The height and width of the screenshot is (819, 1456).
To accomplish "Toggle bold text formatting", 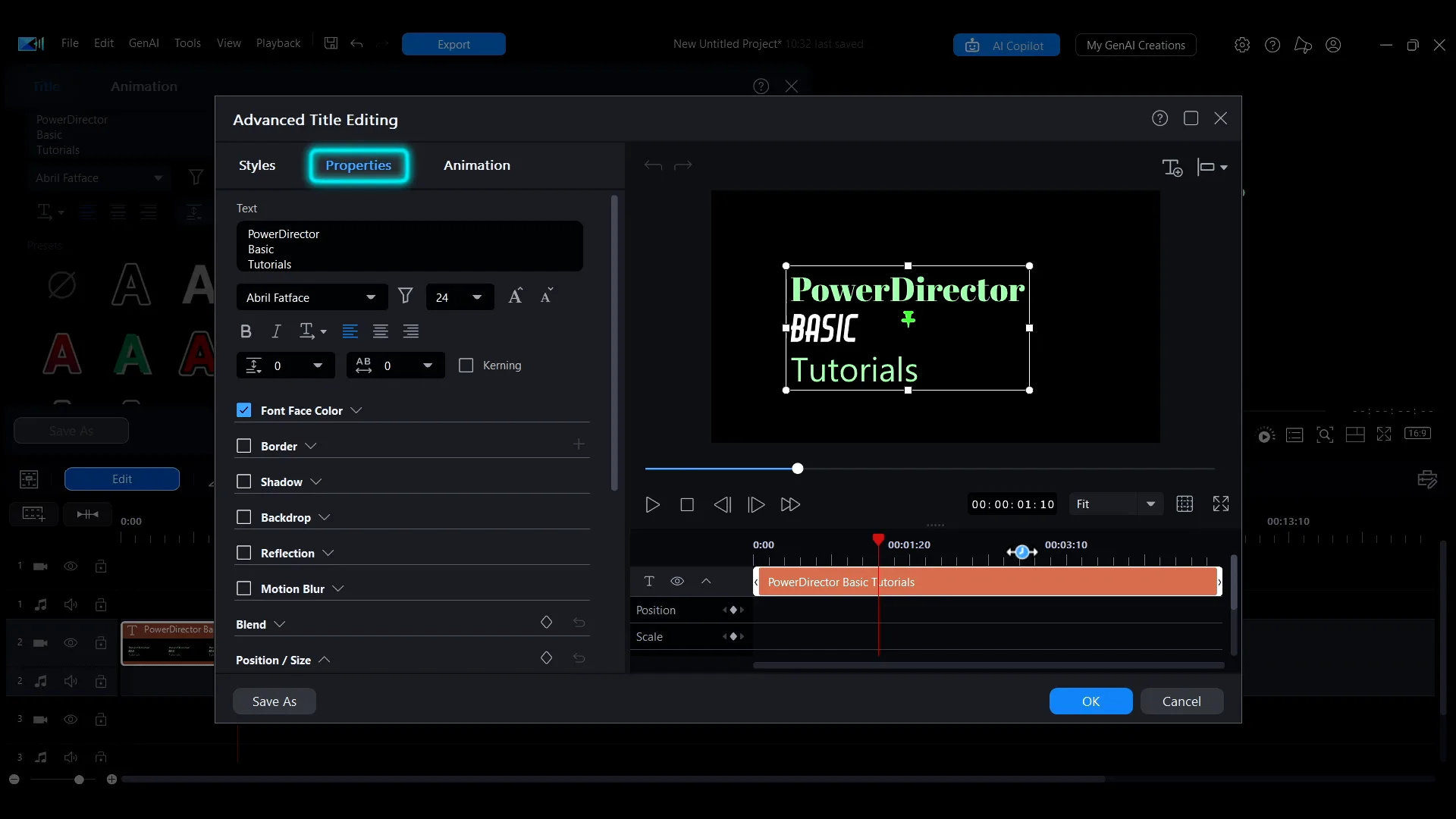I will click(246, 331).
